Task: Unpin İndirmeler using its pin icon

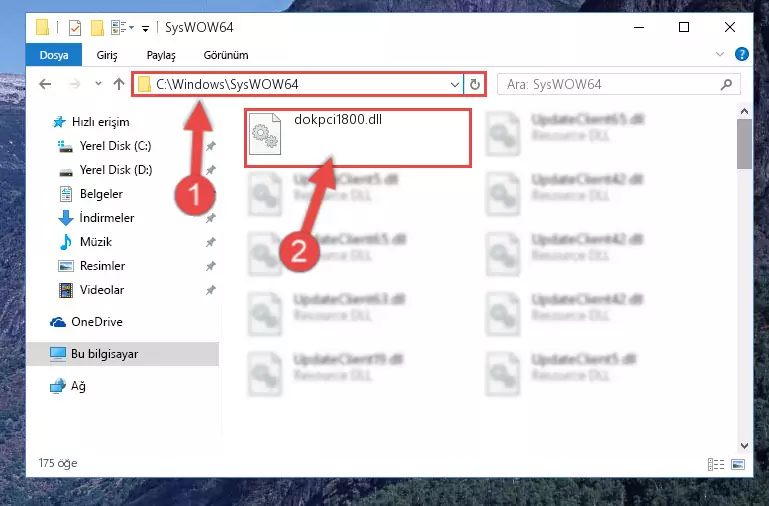Action: coord(210,218)
